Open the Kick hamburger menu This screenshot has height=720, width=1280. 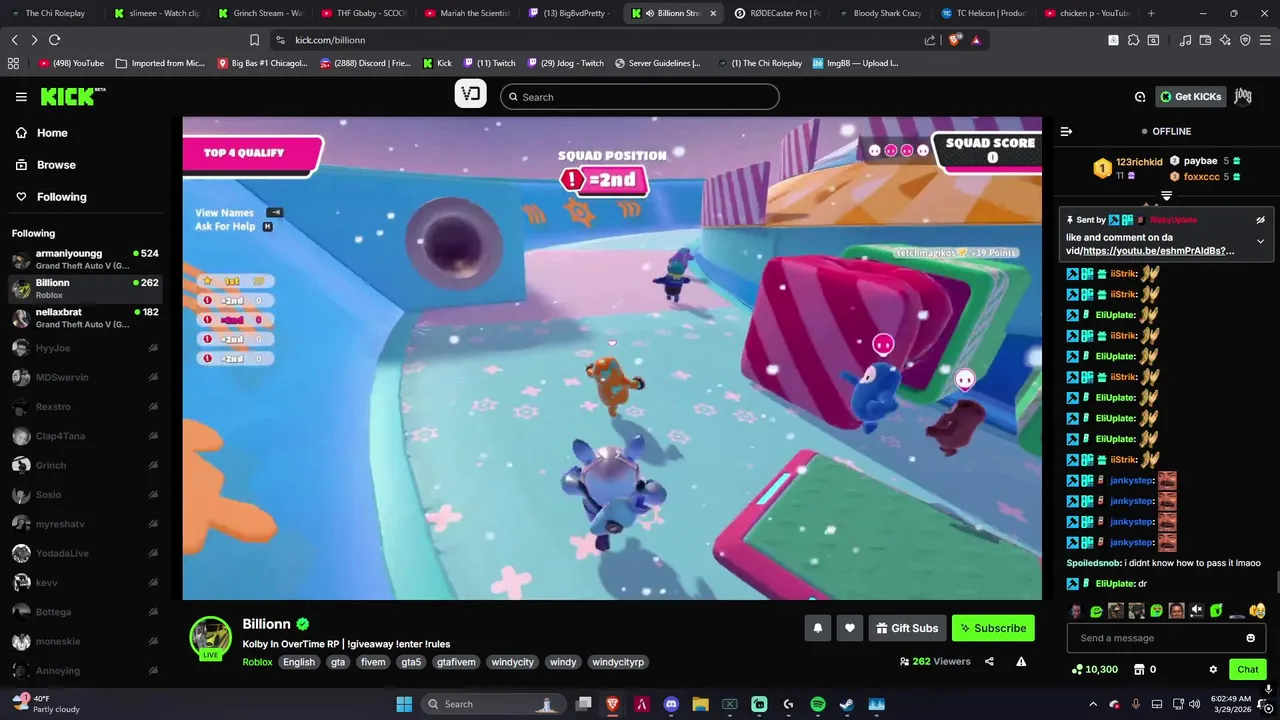click(21, 97)
